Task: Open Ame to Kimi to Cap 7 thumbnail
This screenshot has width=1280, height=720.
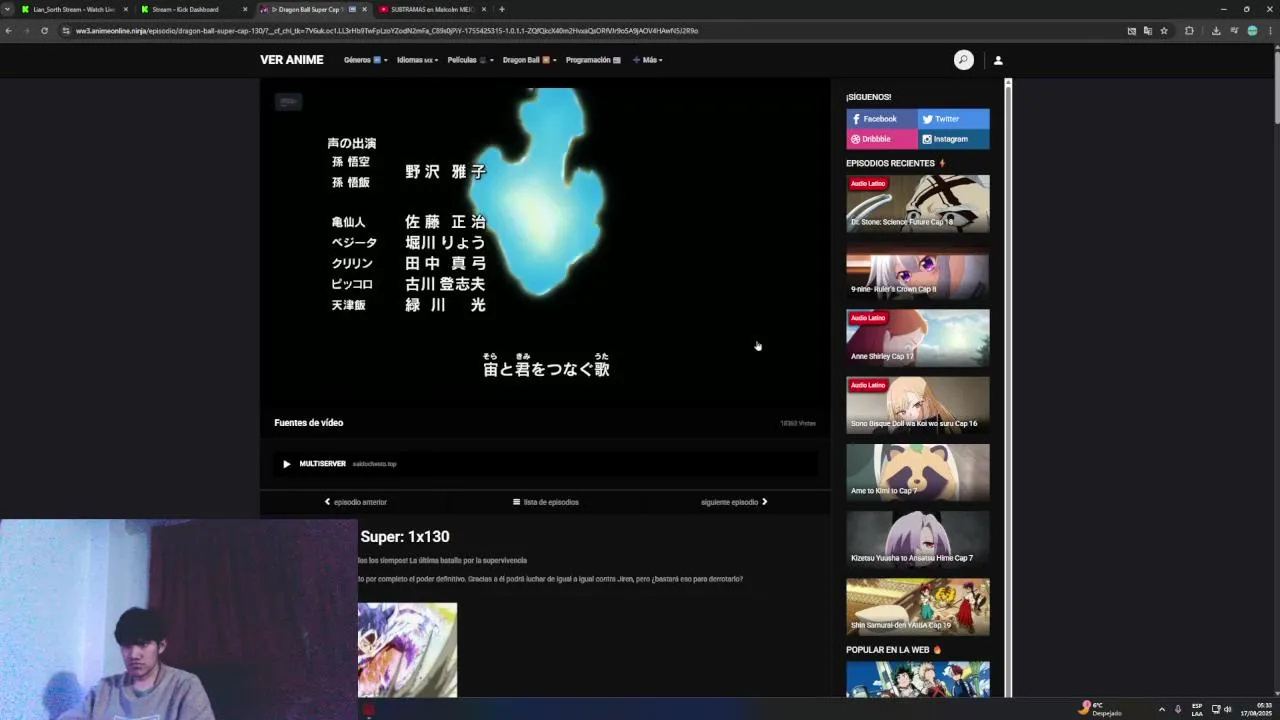Action: click(918, 472)
